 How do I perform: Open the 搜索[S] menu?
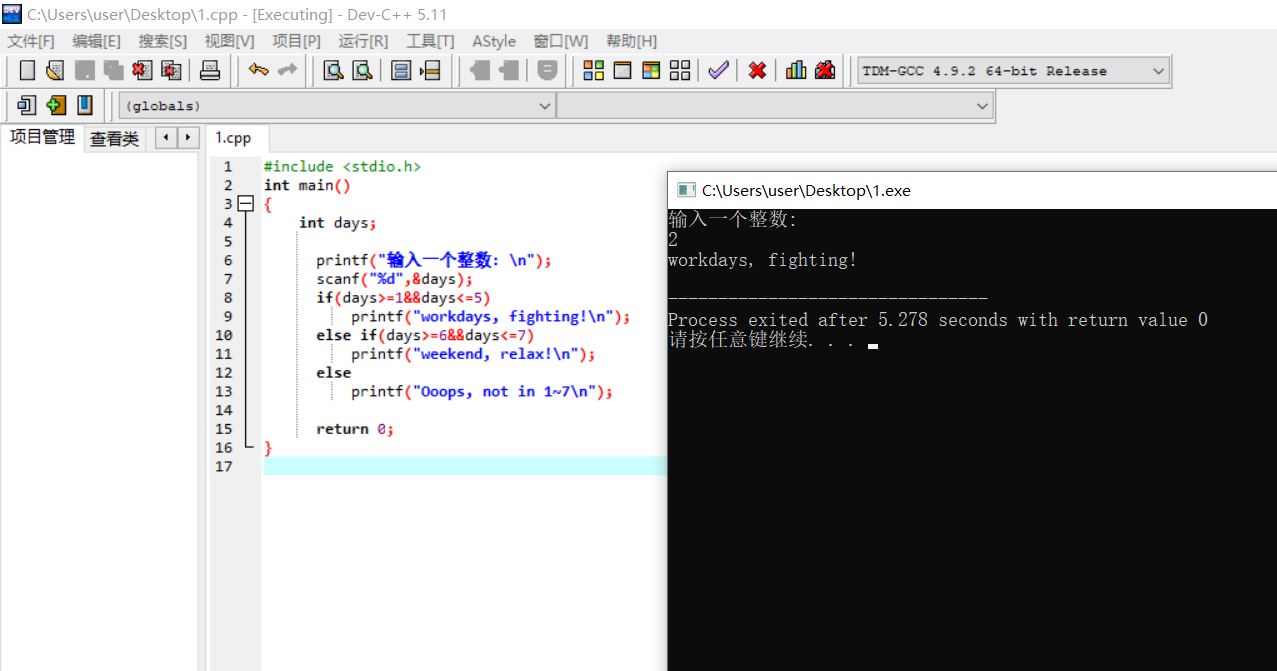click(162, 41)
